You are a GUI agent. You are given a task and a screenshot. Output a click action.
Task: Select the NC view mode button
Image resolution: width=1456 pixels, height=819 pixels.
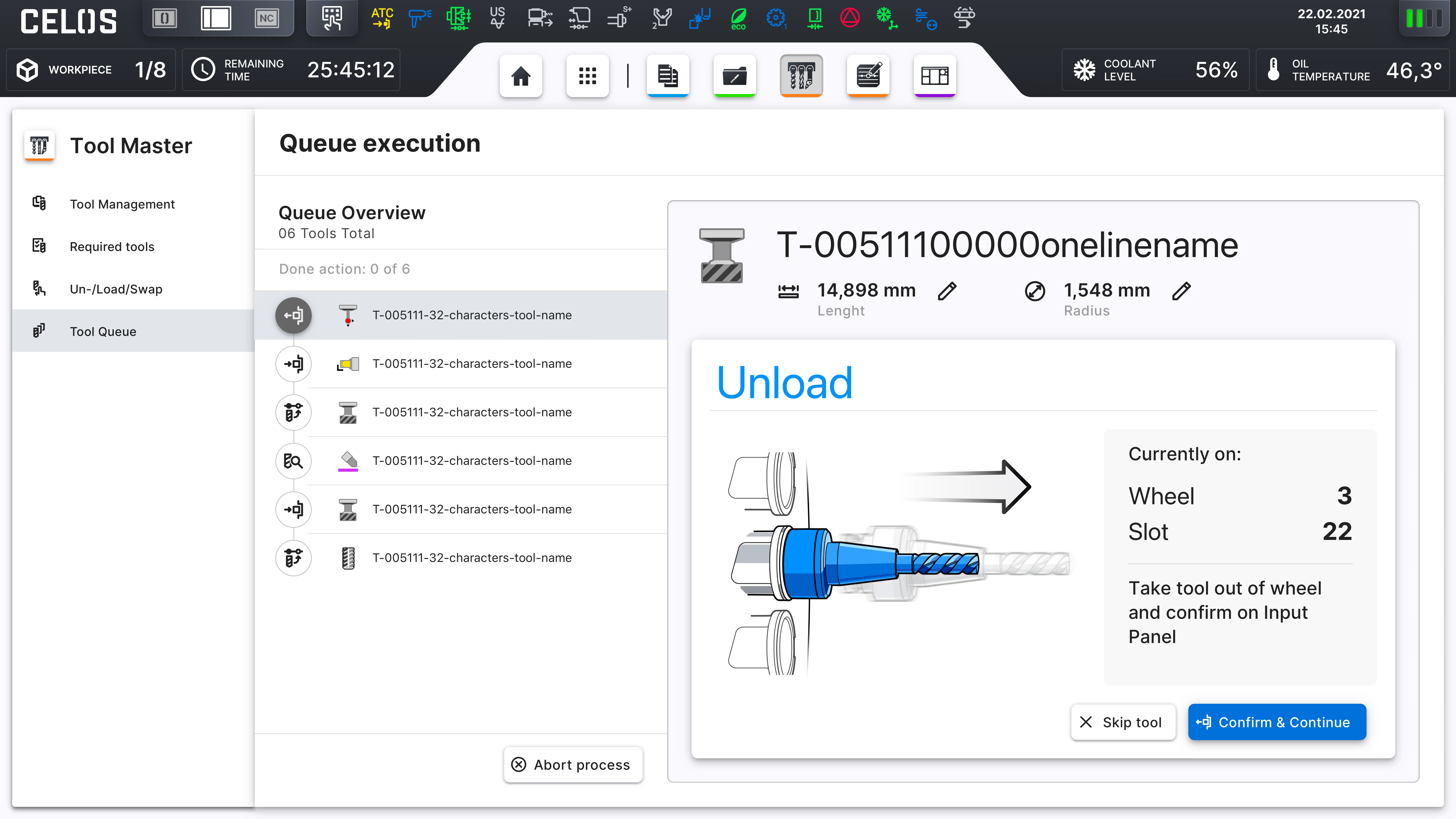click(267, 18)
